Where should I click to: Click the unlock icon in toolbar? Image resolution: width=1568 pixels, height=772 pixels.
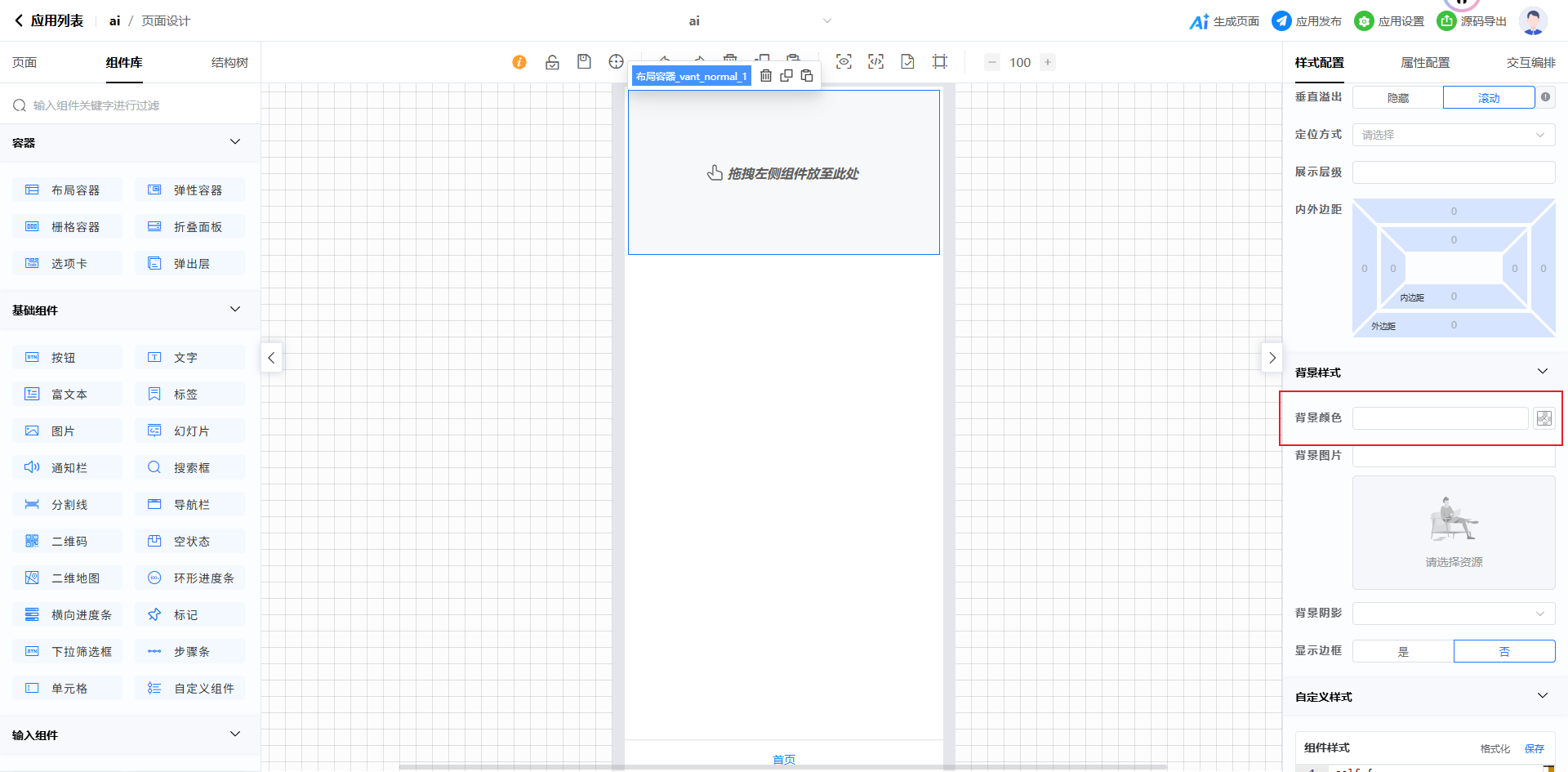(552, 62)
